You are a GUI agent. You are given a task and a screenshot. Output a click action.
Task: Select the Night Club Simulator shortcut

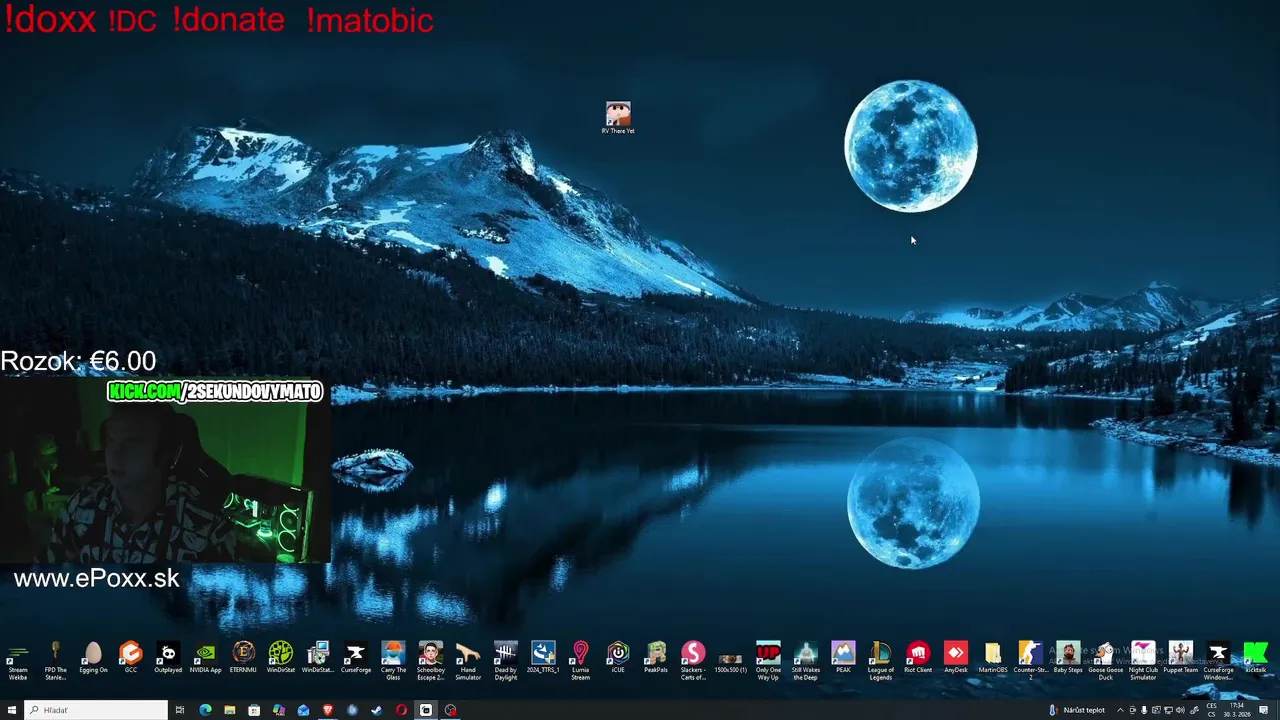[x=1143, y=661]
